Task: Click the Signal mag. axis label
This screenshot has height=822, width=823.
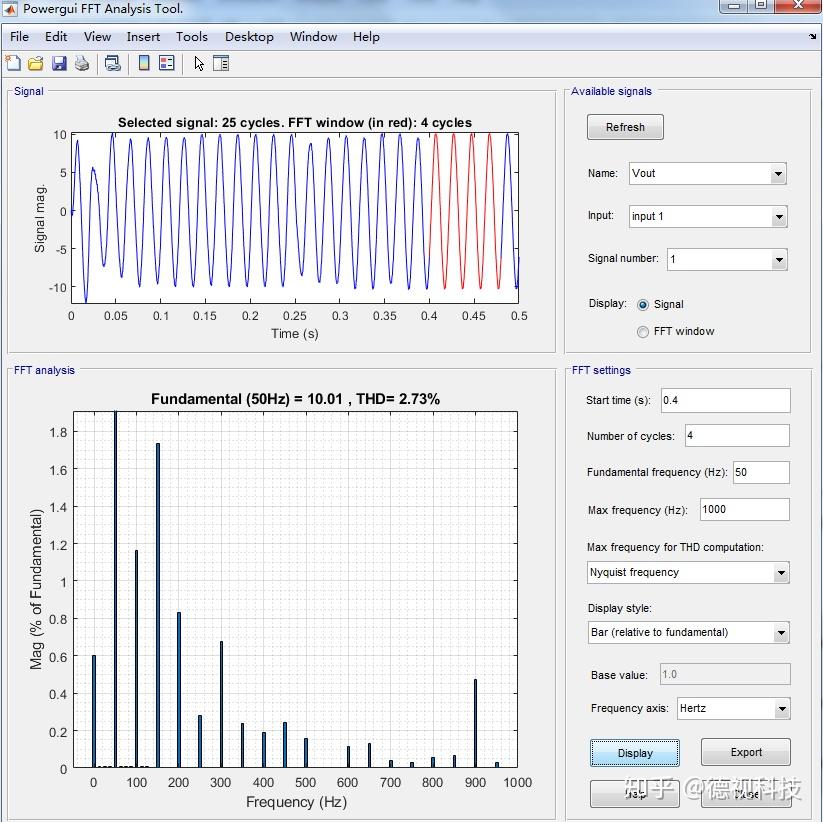Action: tap(40, 218)
